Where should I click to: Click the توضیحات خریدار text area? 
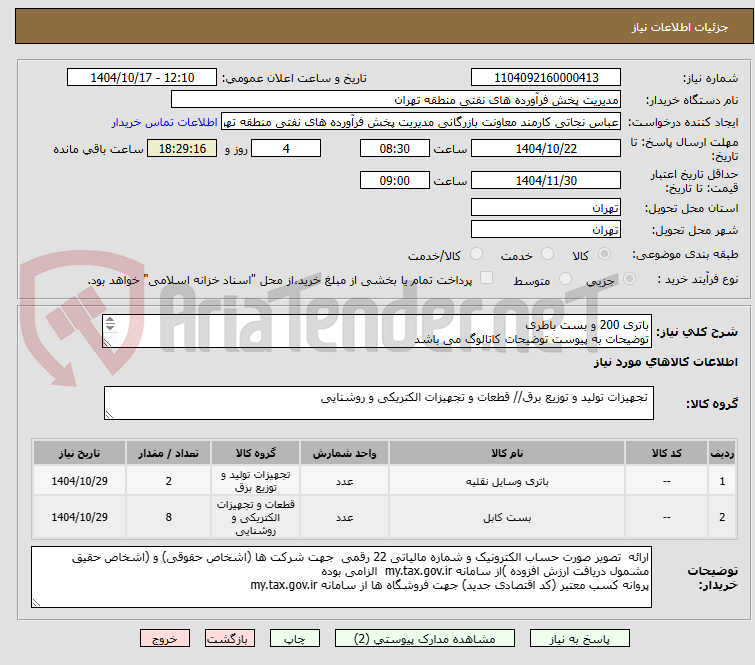point(341,577)
